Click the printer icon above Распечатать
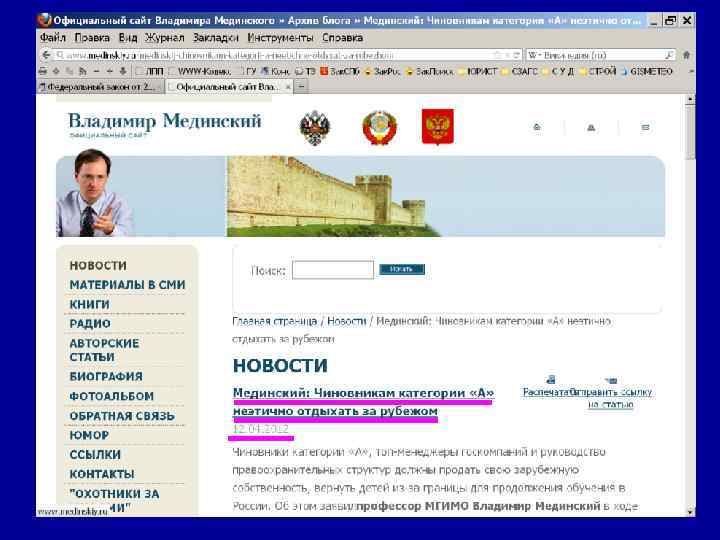This screenshot has height=540, width=720. click(551, 380)
